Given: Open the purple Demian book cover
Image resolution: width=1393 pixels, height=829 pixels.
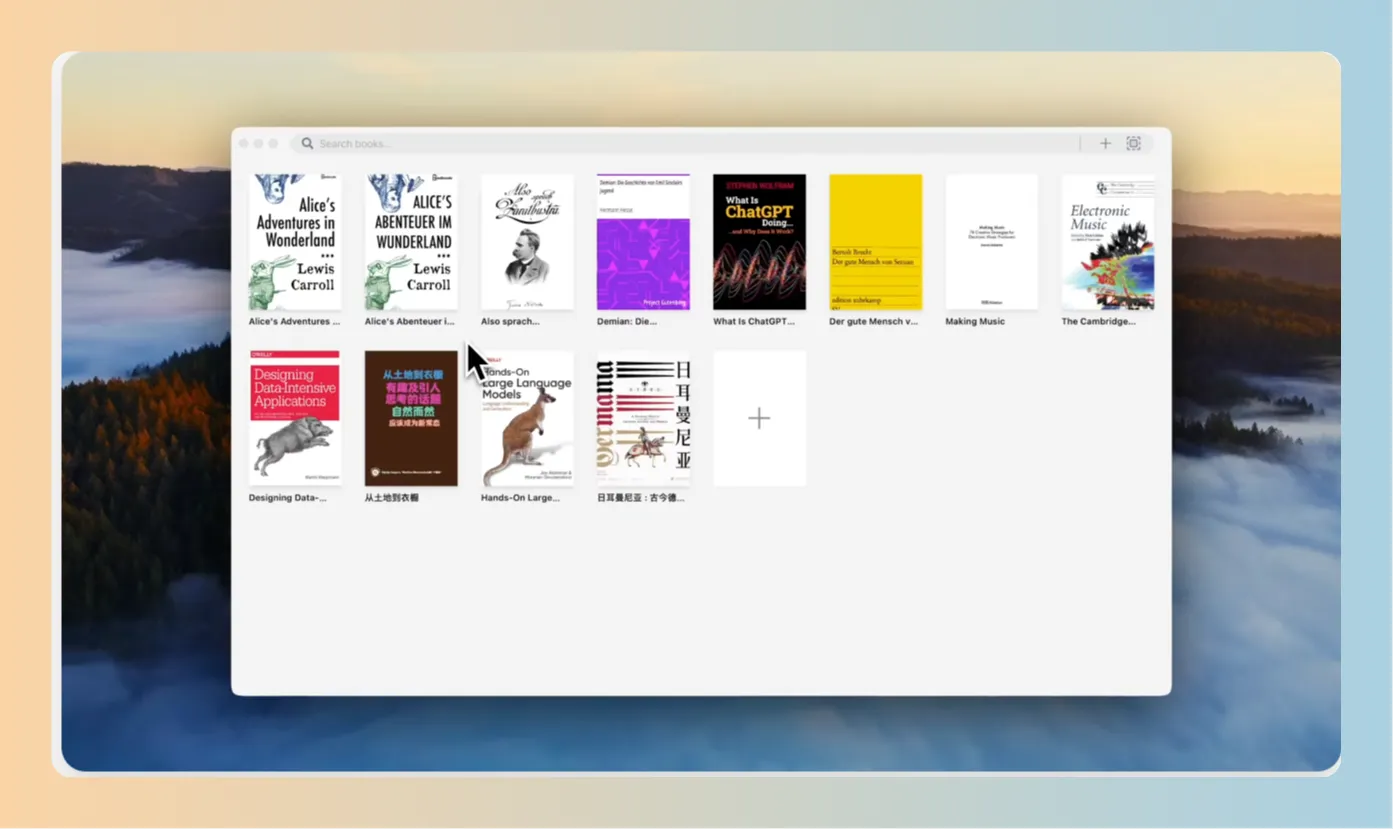Looking at the screenshot, I should click(643, 242).
